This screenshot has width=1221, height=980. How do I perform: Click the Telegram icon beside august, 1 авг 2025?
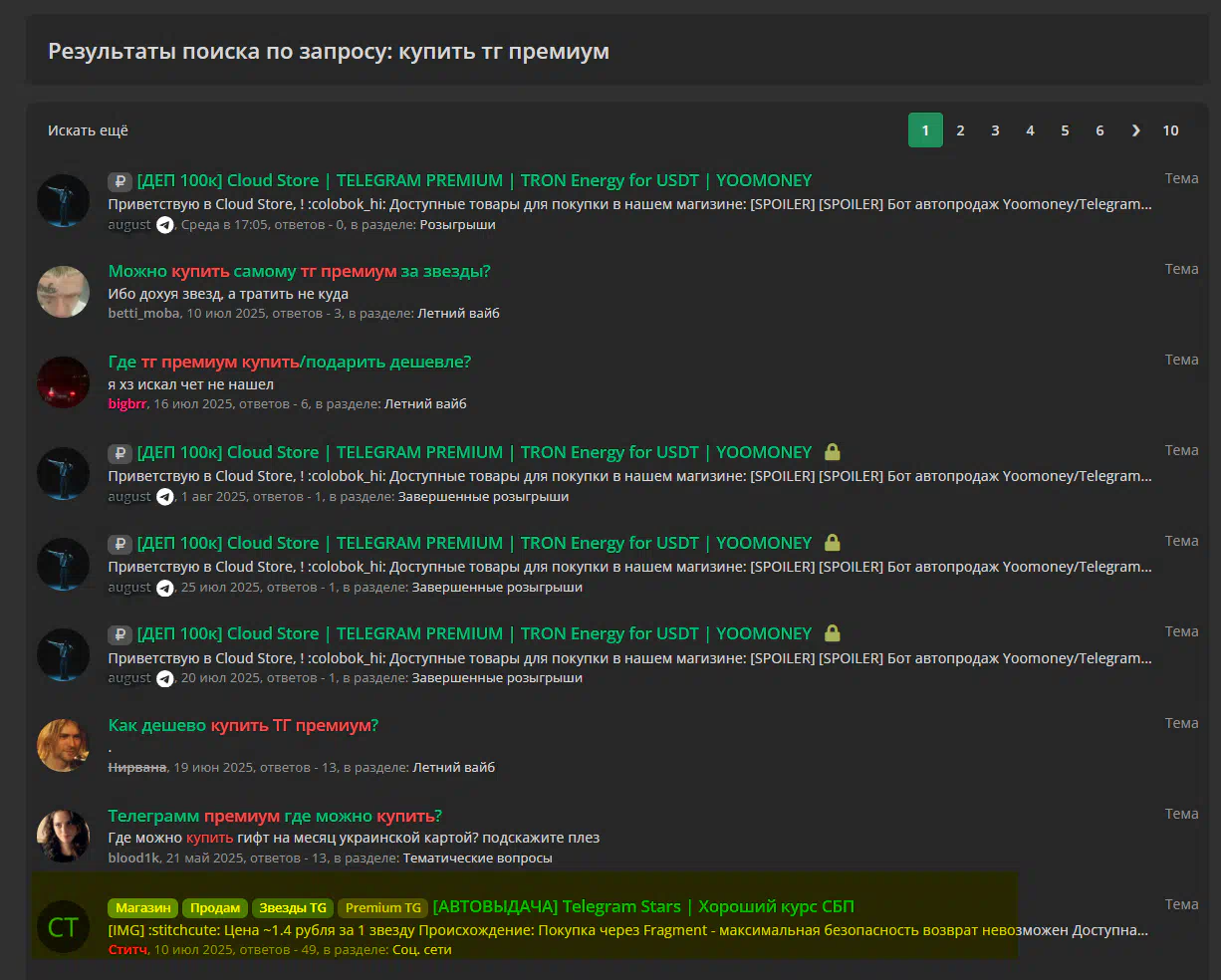click(165, 497)
